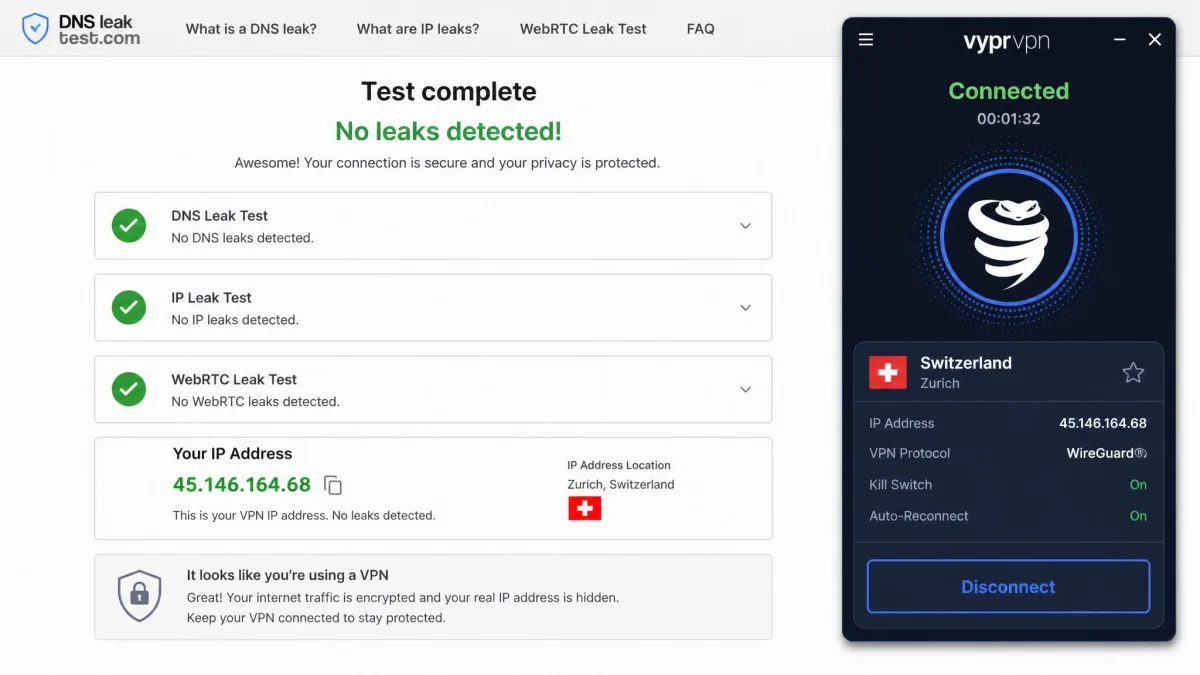Click 'This is your VPN IP address' note
The height and width of the screenshot is (675, 1200).
pos(304,516)
